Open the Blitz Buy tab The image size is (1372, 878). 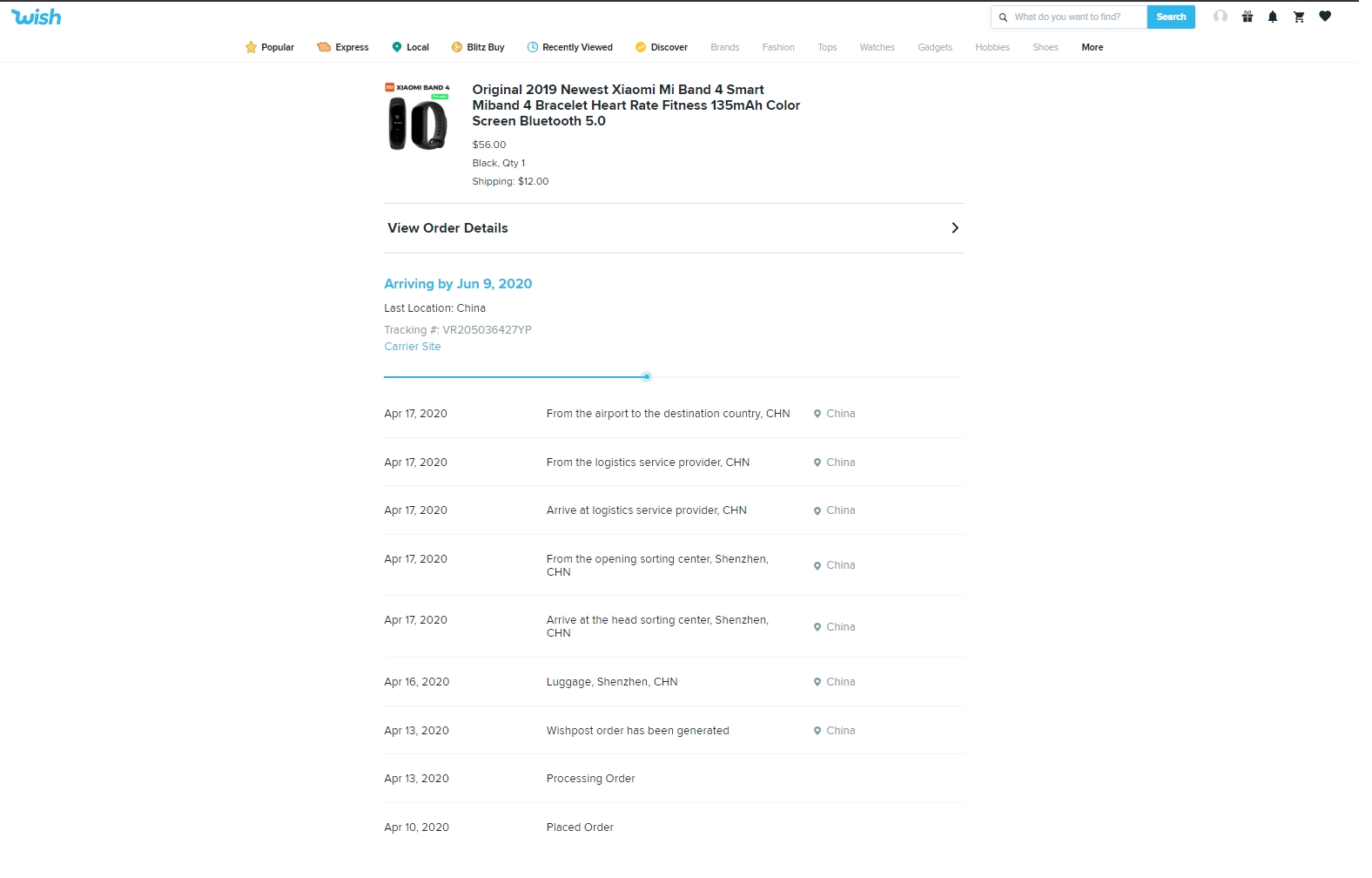[478, 47]
